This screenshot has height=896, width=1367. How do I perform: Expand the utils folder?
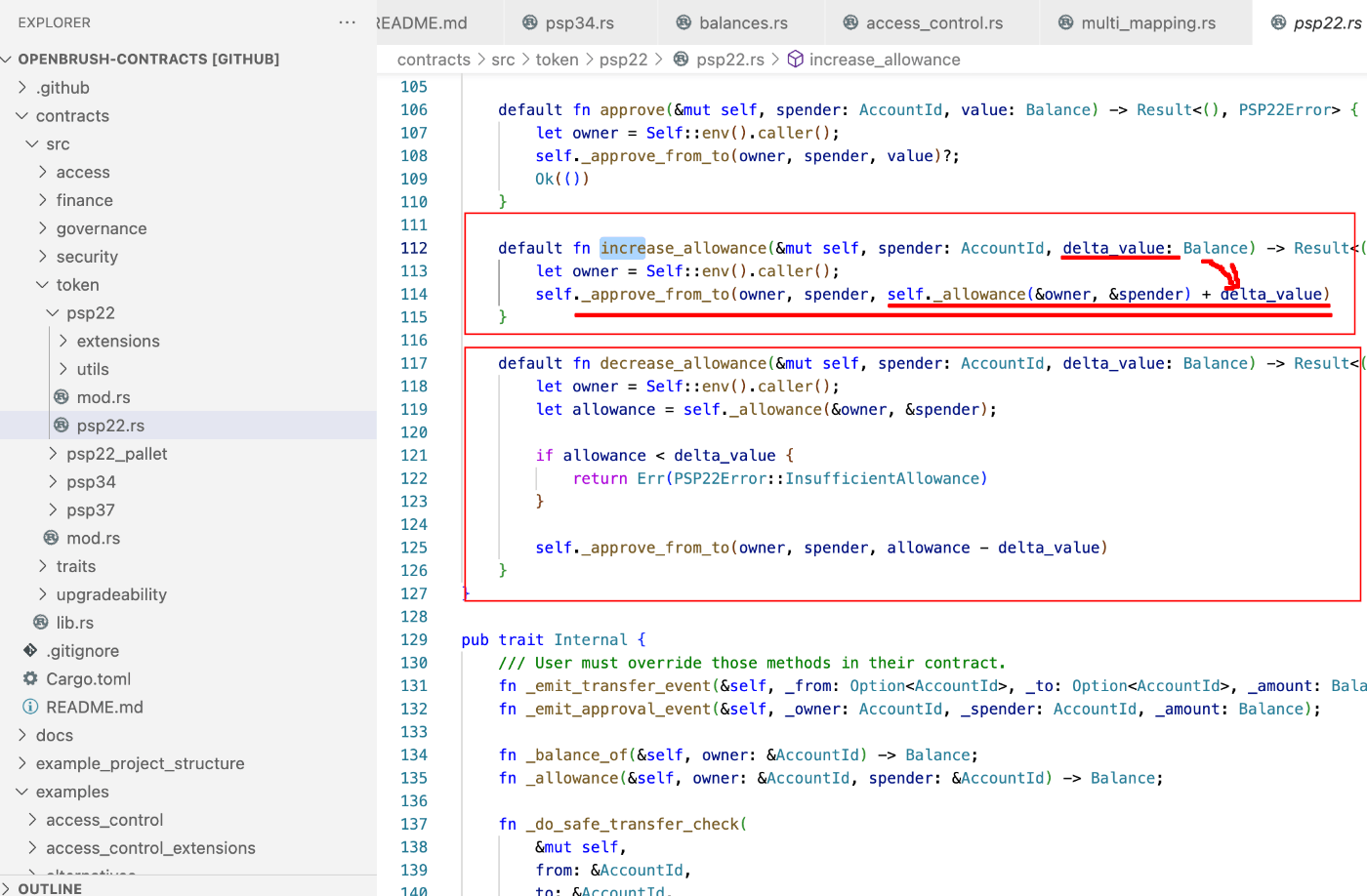point(63,370)
